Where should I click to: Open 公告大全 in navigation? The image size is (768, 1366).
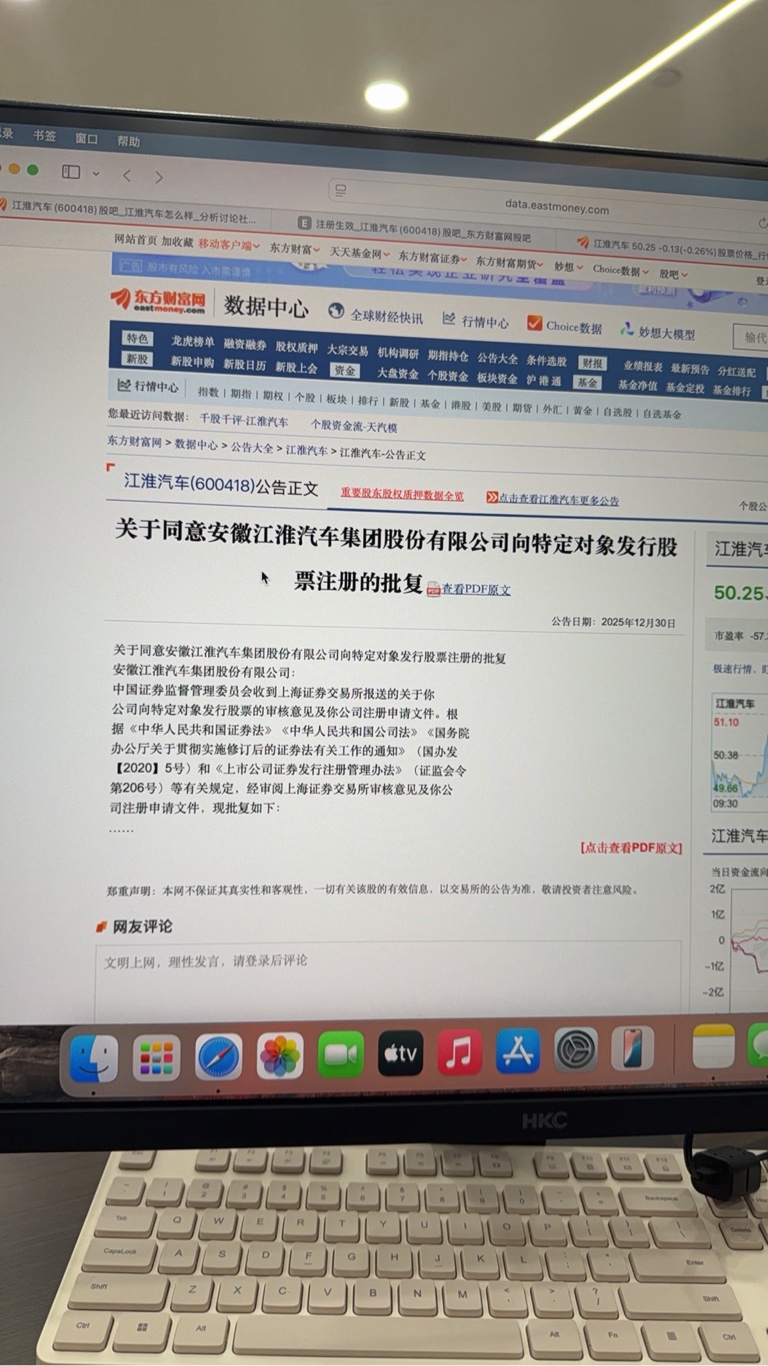tap(497, 358)
